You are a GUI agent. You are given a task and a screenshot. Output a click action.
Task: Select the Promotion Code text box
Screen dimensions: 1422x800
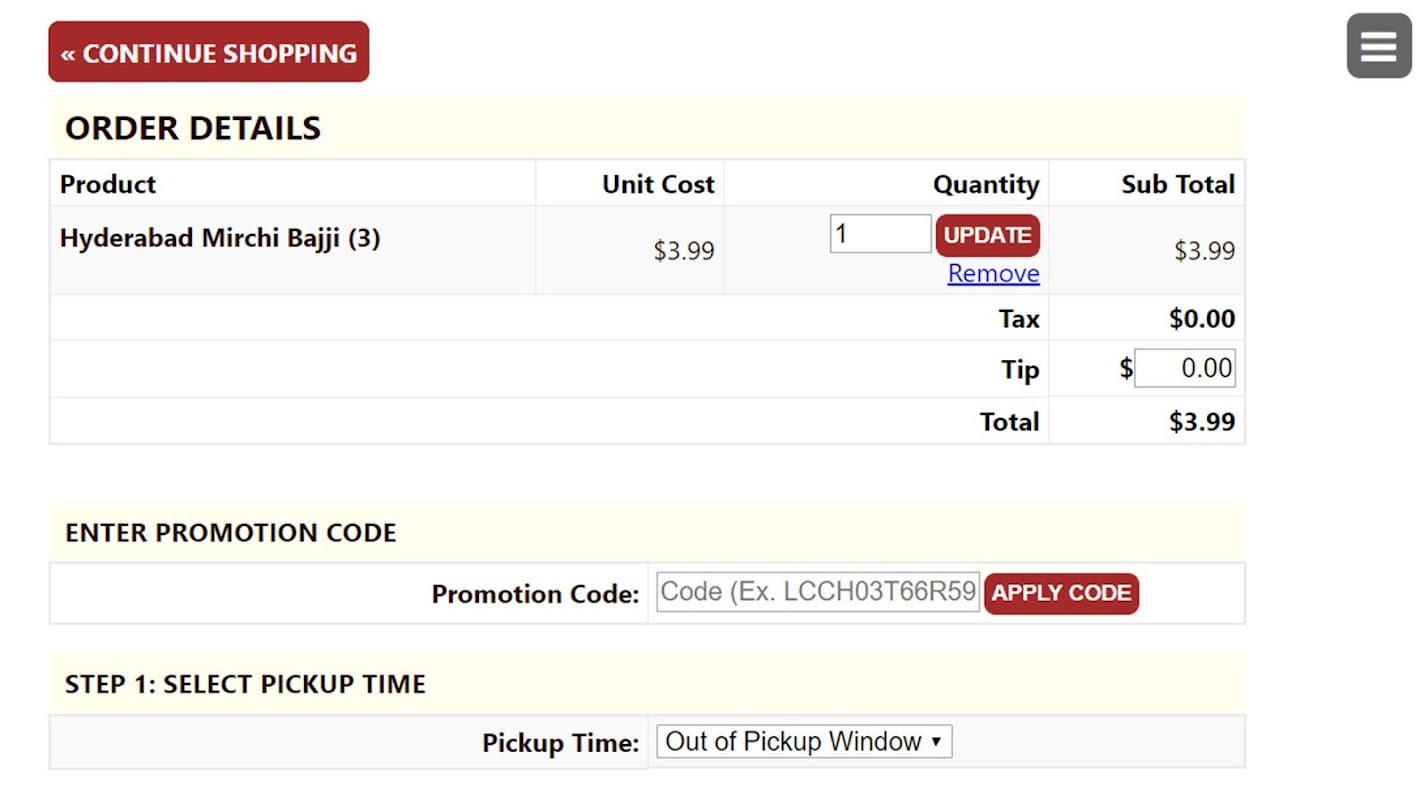click(x=818, y=592)
